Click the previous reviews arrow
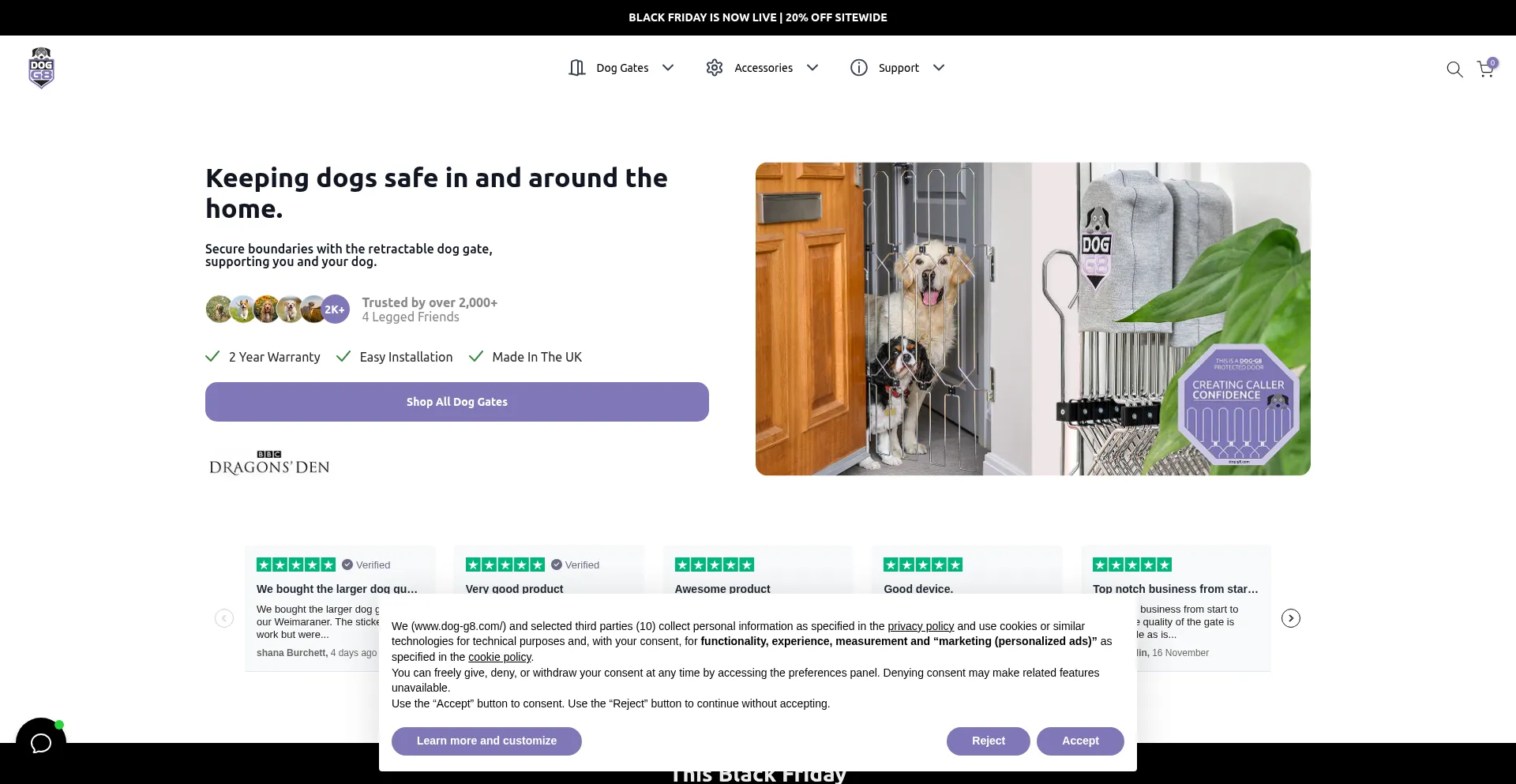This screenshot has height=784, width=1516. (x=224, y=618)
